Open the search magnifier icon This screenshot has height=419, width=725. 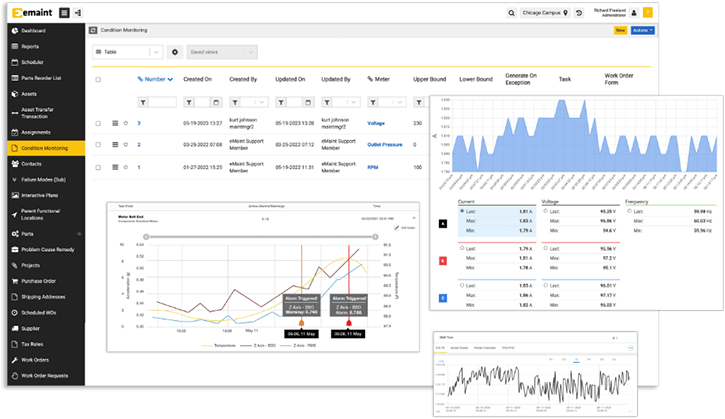tap(511, 13)
